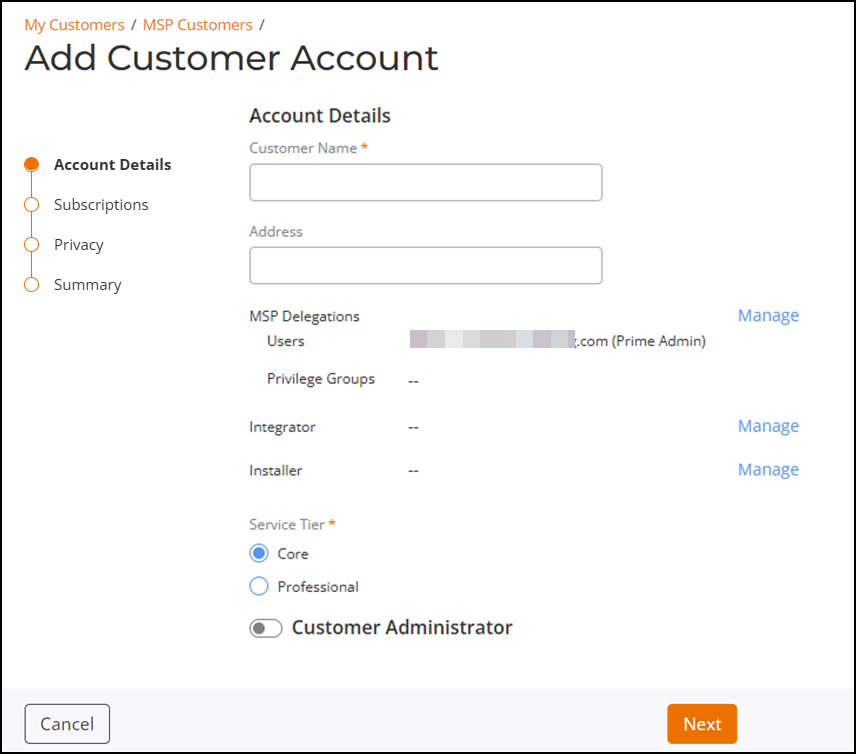
Task: Go back to MSP Customers breadcrumb
Action: [197, 25]
